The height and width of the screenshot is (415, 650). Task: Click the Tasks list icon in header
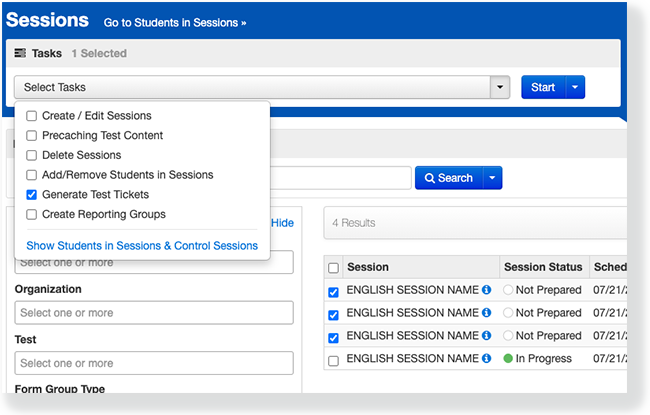20,53
